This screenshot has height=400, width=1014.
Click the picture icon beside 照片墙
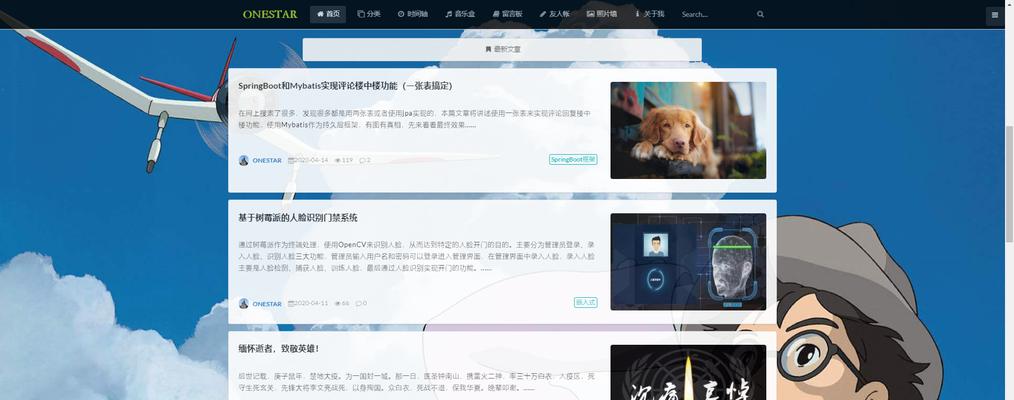(590, 14)
